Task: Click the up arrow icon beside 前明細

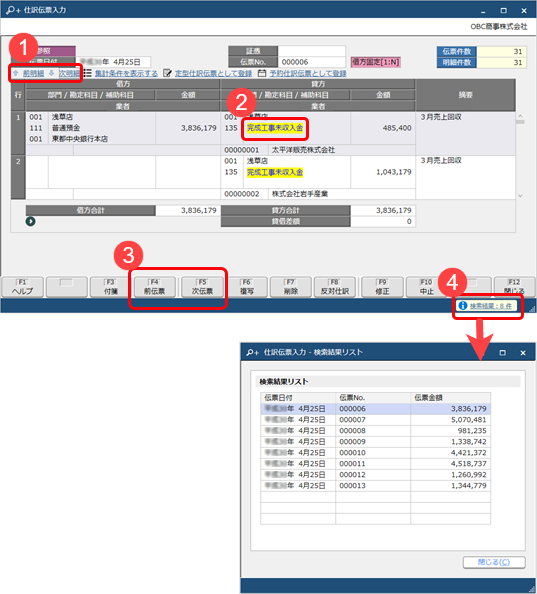Action: (16, 73)
